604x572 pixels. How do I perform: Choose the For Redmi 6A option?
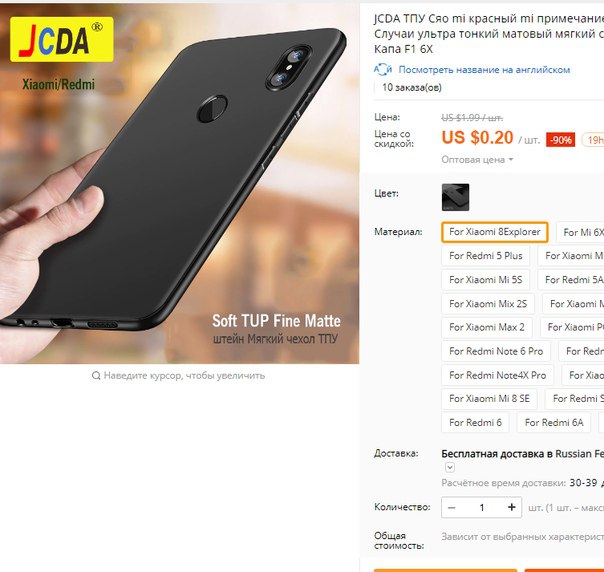click(x=554, y=423)
